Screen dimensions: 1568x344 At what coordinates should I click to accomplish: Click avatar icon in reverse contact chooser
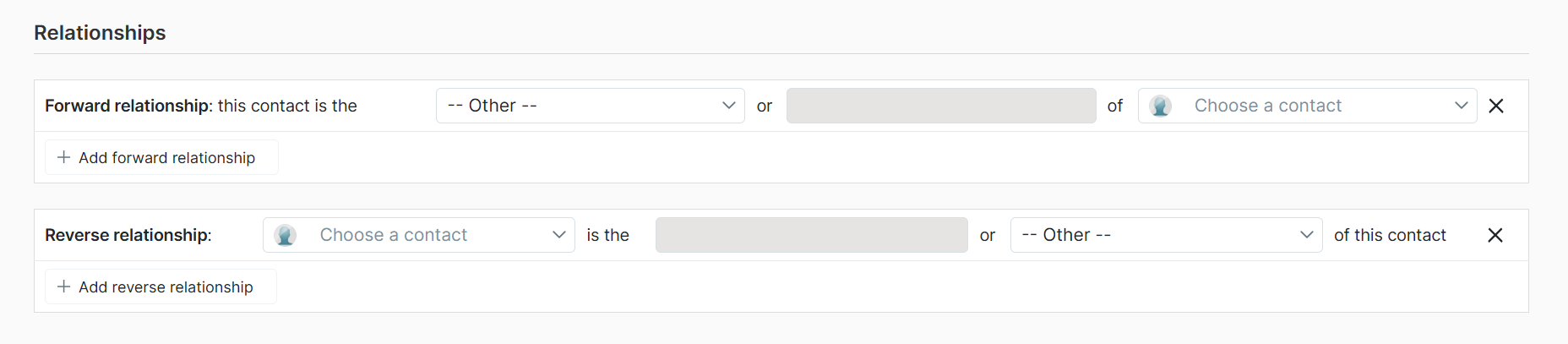(286, 235)
